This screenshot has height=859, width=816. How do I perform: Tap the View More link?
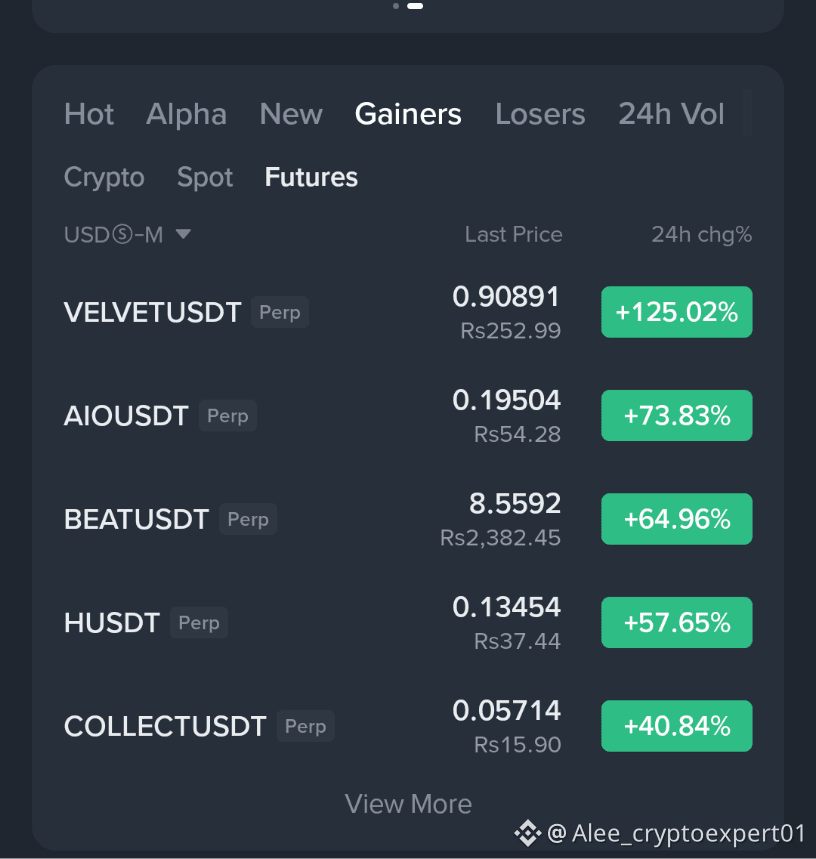(x=408, y=804)
